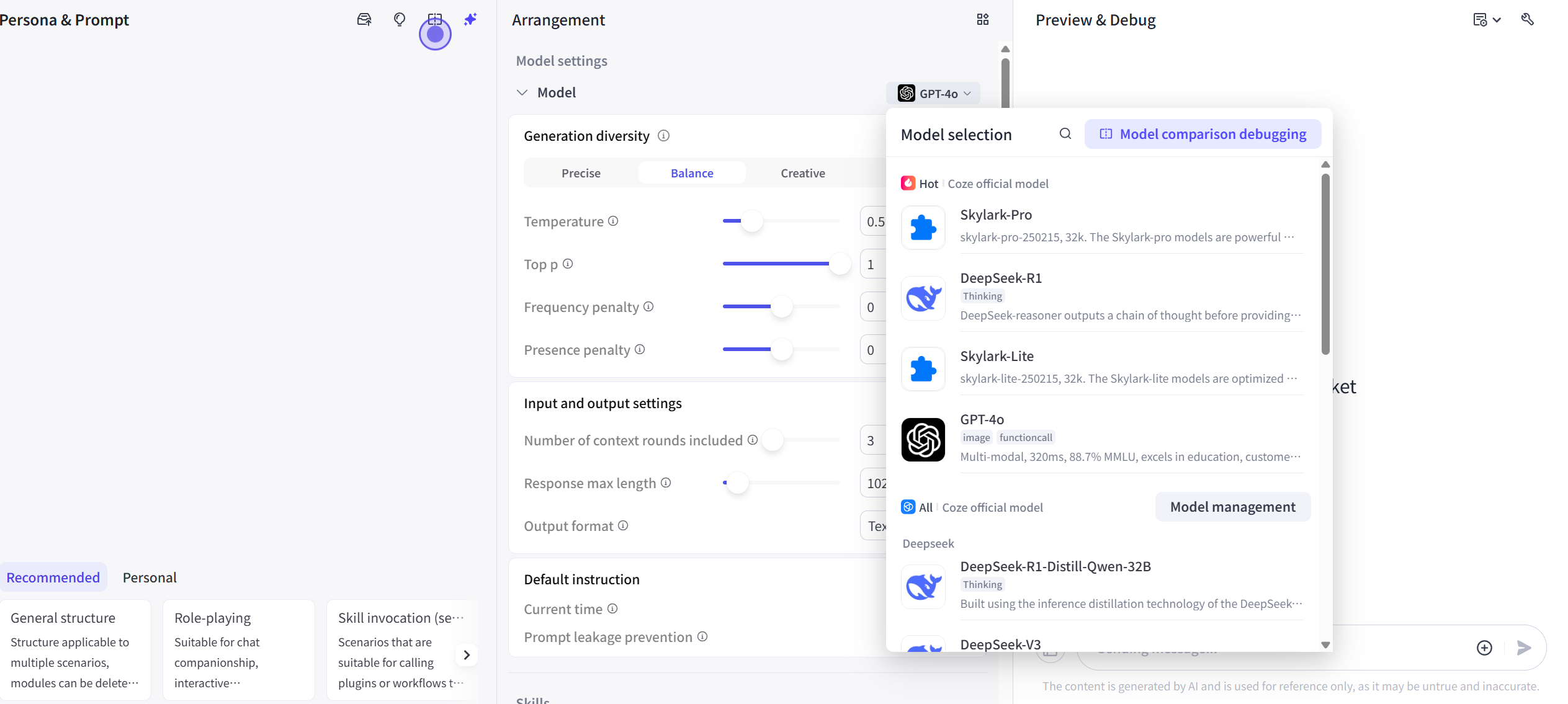Click Response max length info icon
The width and height of the screenshot is (1568, 704).
coord(666,483)
